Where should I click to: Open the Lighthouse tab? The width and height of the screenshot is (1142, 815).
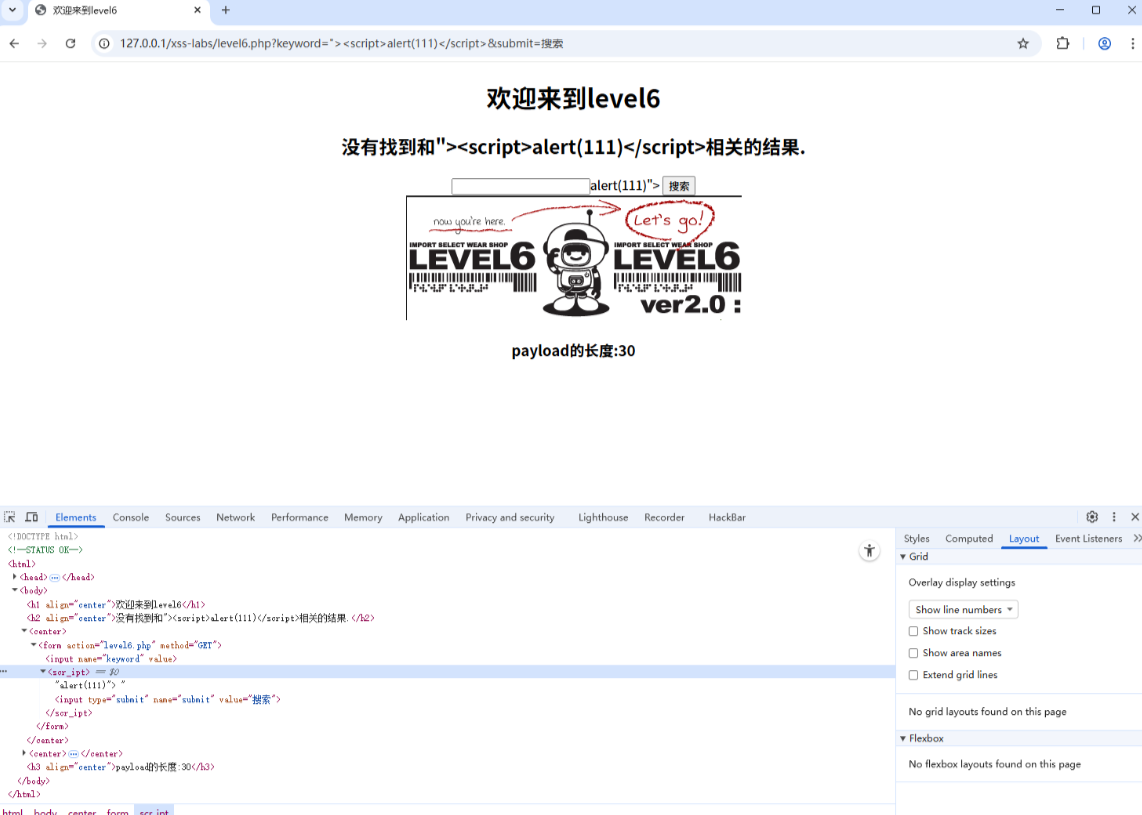click(x=603, y=517)
